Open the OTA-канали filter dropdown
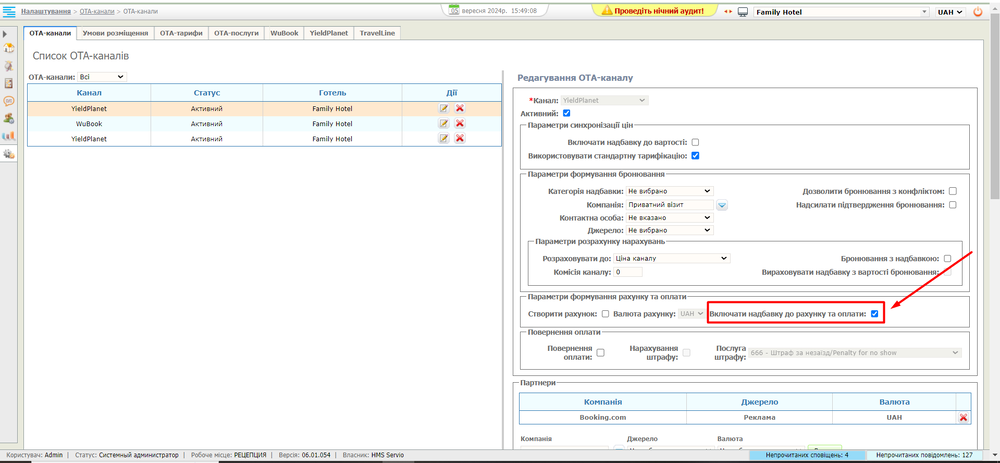 point(101,76)
